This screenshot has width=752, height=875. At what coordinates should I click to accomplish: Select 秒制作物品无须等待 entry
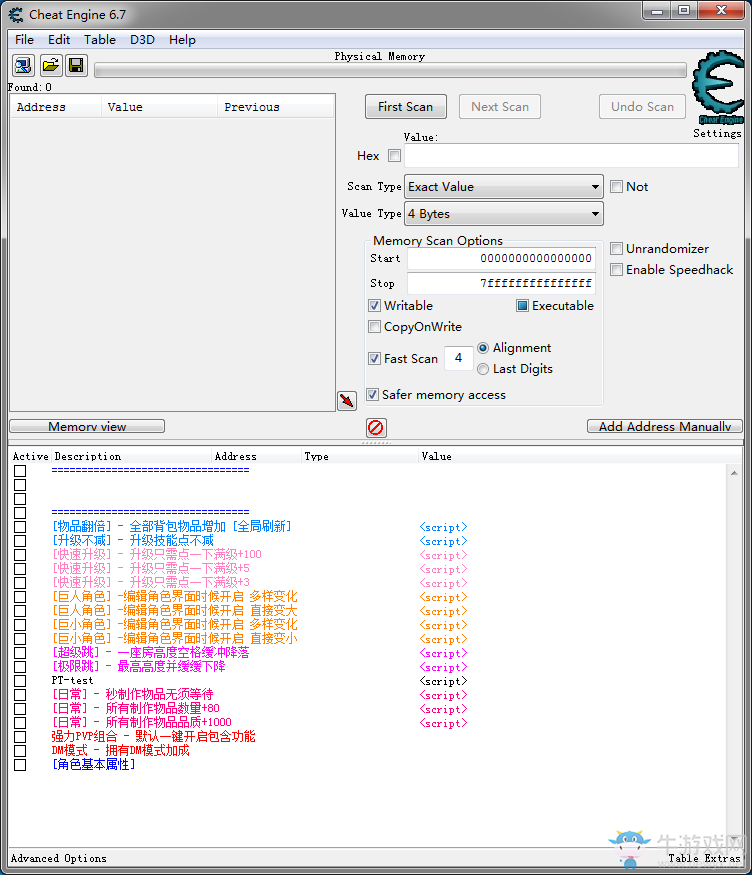[133, 695]
